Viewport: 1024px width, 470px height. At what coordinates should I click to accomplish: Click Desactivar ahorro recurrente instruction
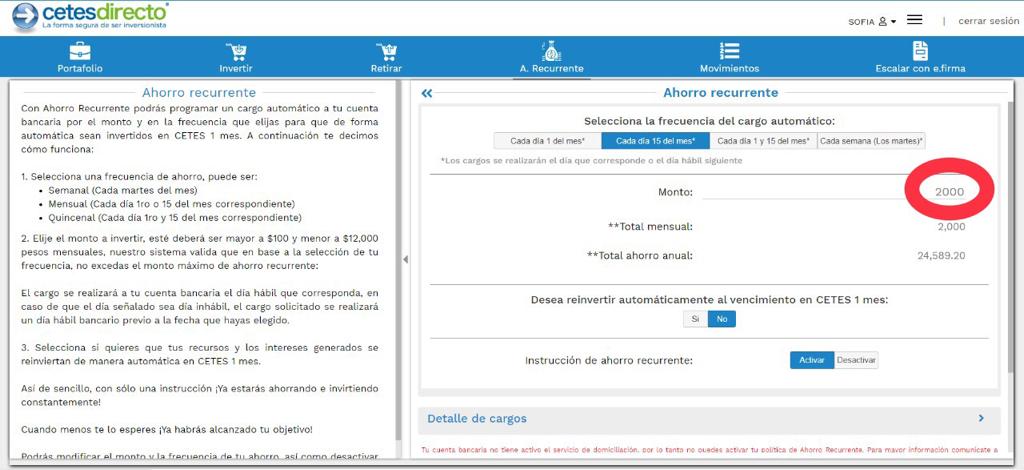[856, 360]
